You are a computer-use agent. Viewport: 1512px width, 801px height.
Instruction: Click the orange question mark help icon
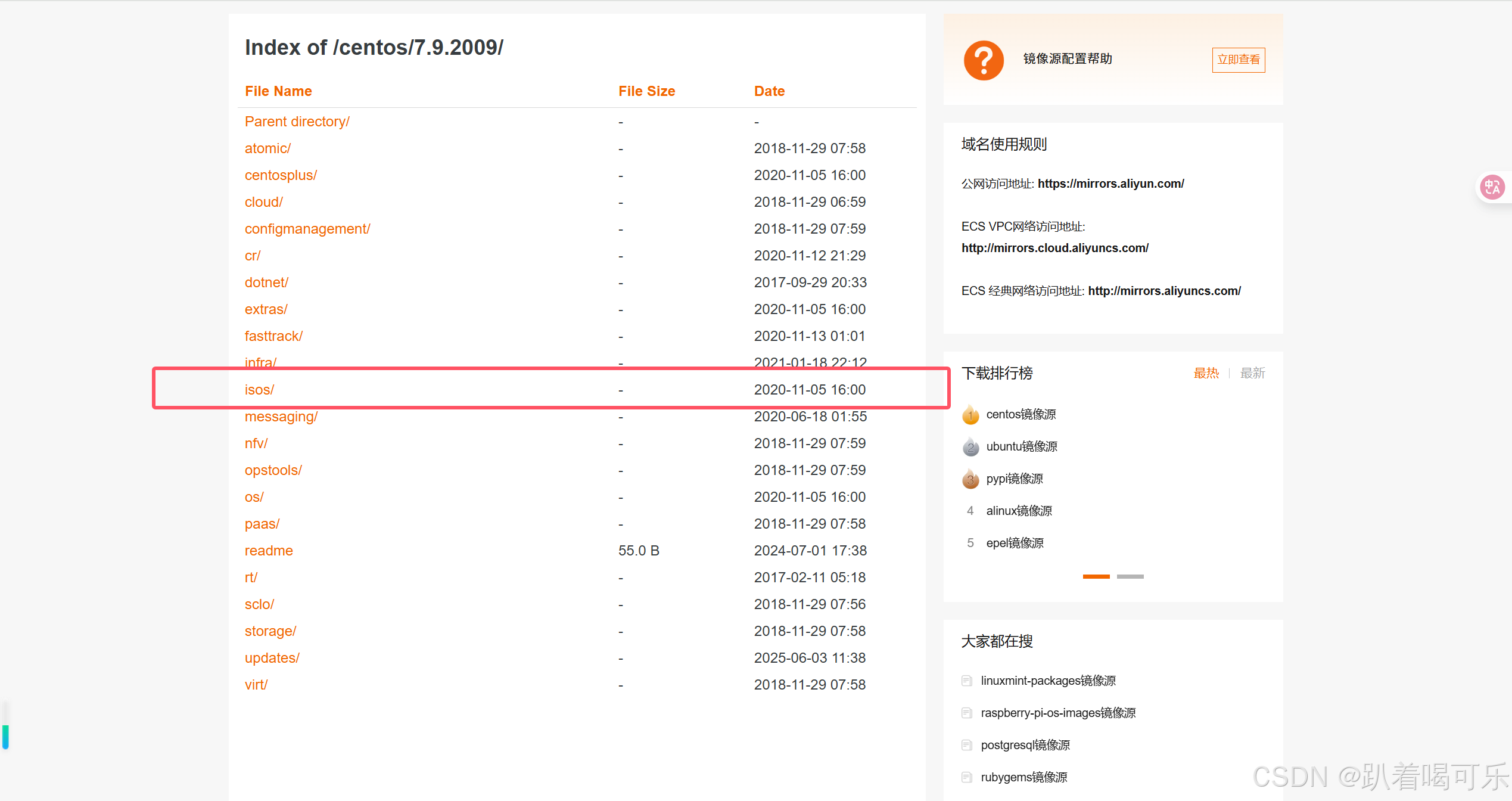(x=984, y=60)
